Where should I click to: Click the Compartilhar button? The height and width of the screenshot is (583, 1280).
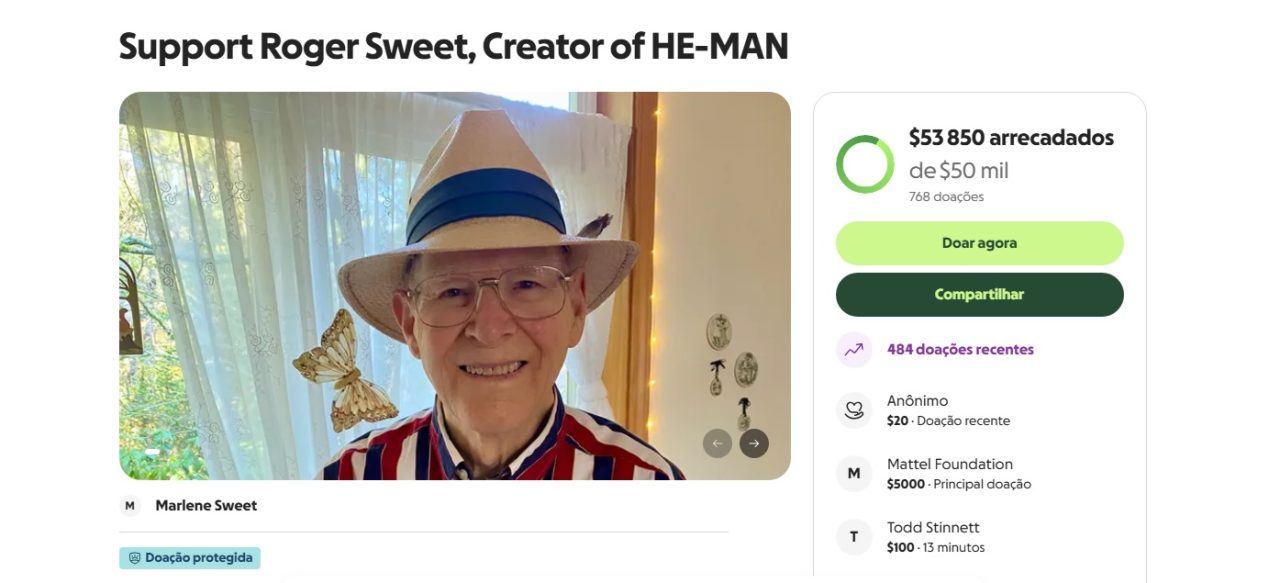(x=979, y=294)
